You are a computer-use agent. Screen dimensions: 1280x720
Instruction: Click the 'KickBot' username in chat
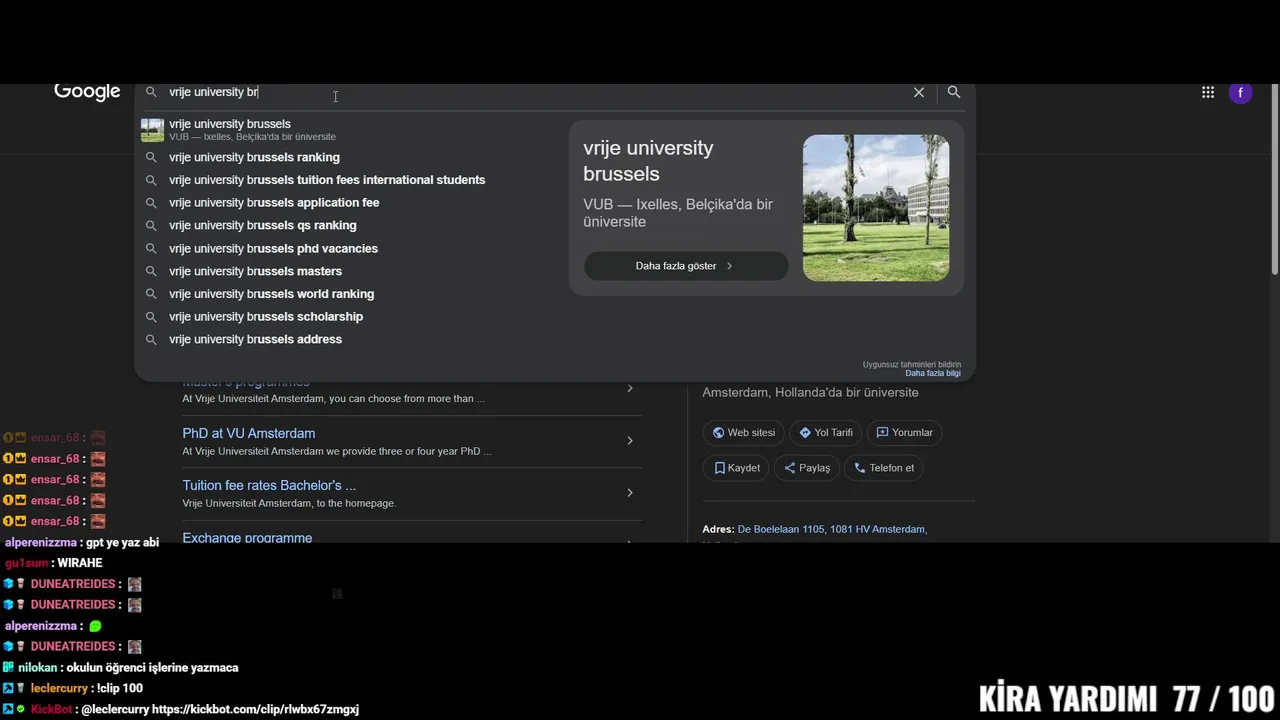pyautogui.click(x=51, y=709)
